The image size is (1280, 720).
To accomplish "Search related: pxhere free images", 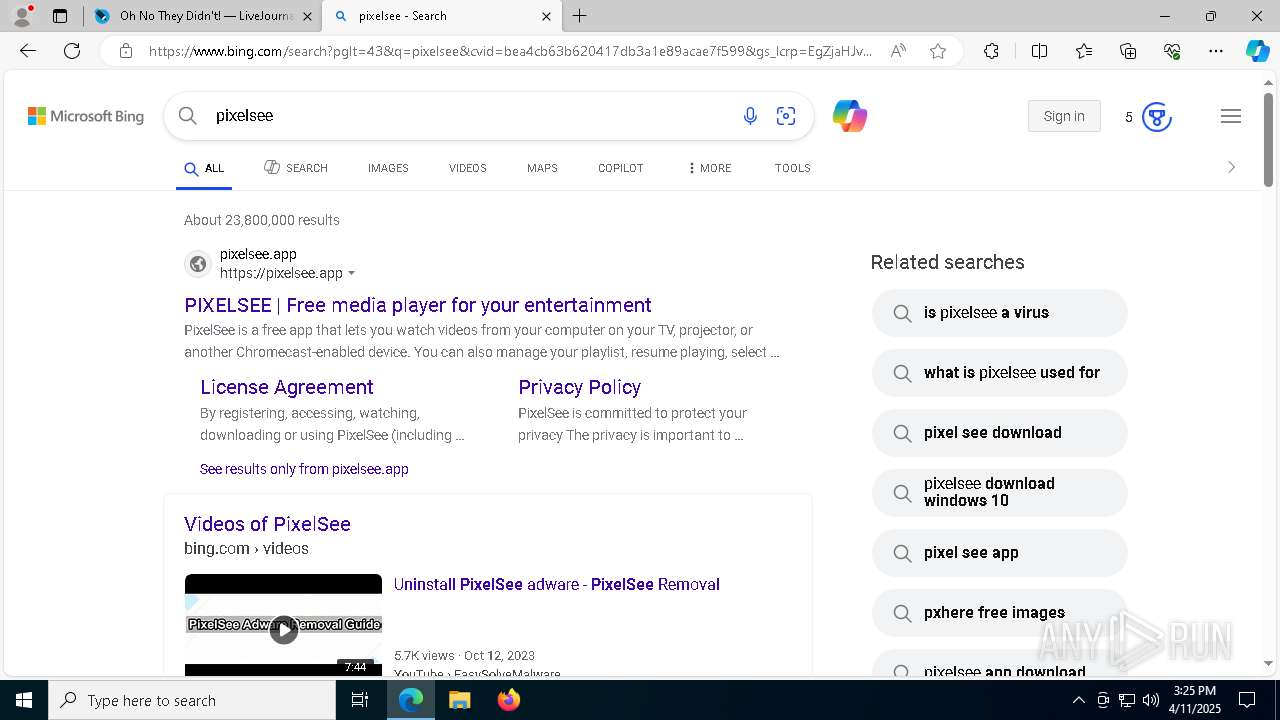I will click(x=1000, y=613).
